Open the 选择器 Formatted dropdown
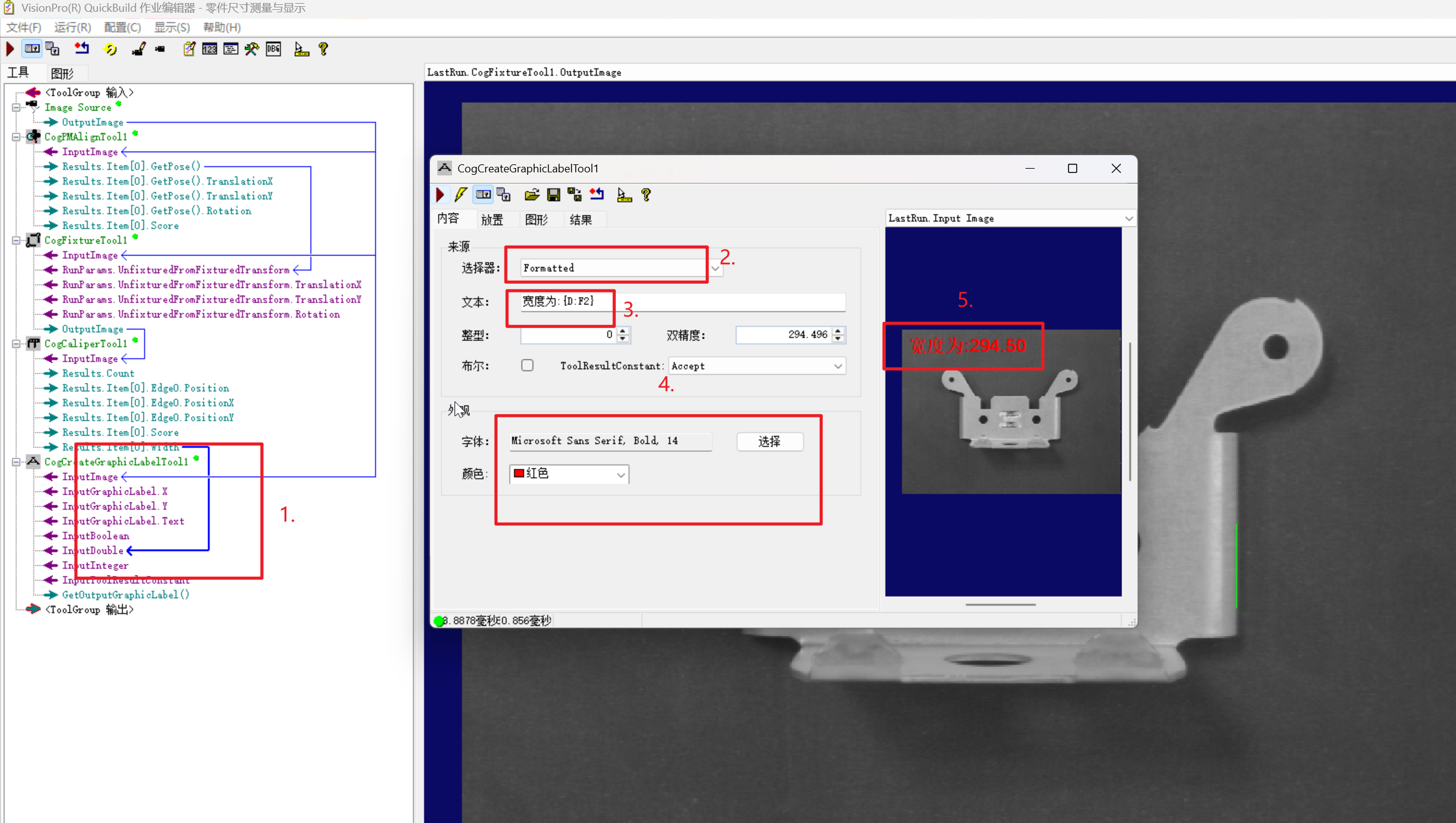This screenshot has width=1456, height=823. tap(714, 268)
